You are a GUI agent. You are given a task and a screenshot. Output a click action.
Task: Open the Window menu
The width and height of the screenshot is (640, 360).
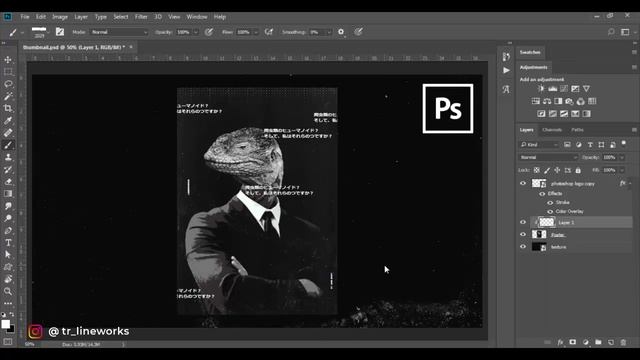point(197,17)
